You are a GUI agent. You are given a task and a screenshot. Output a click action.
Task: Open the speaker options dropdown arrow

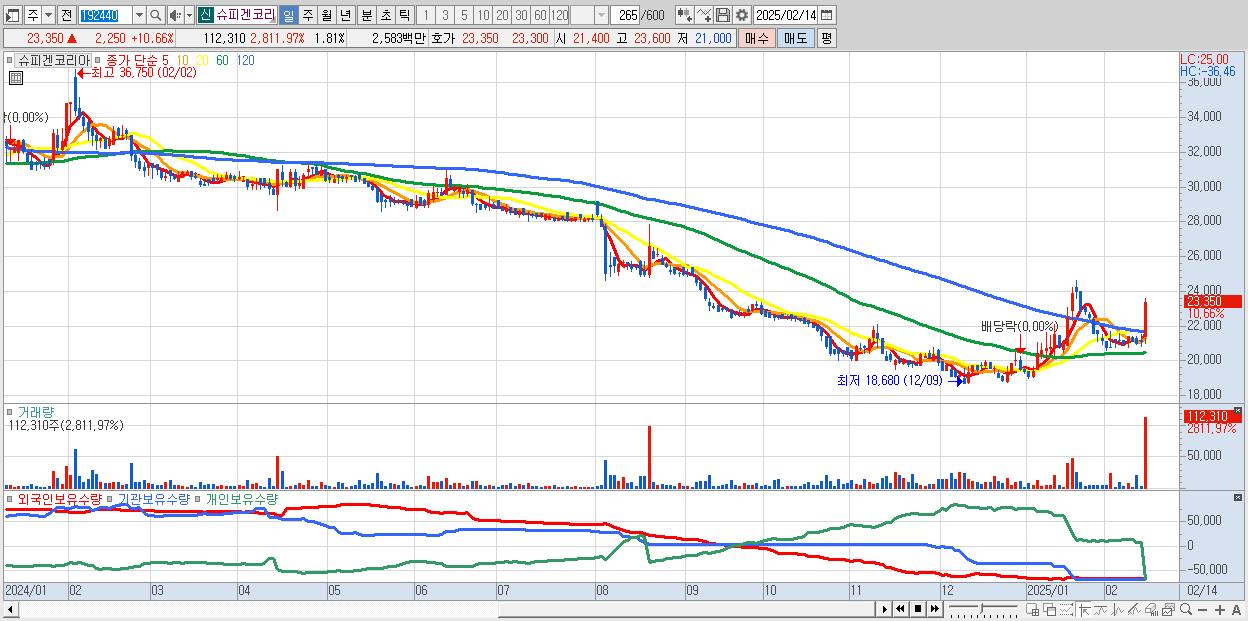[189, 15]
